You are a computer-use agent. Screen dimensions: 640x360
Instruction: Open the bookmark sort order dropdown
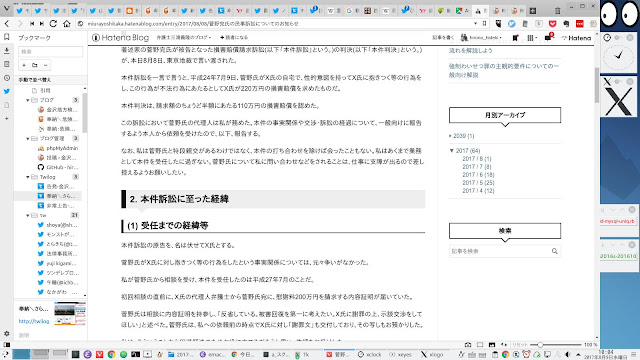50,80
